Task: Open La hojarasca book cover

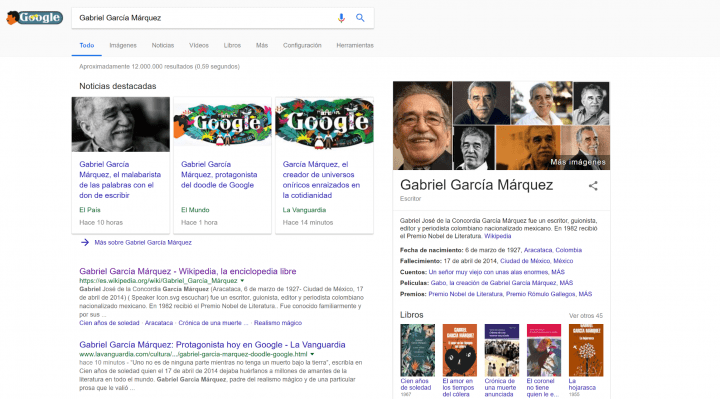Action: pyautogui.click(x=586, y=350)
